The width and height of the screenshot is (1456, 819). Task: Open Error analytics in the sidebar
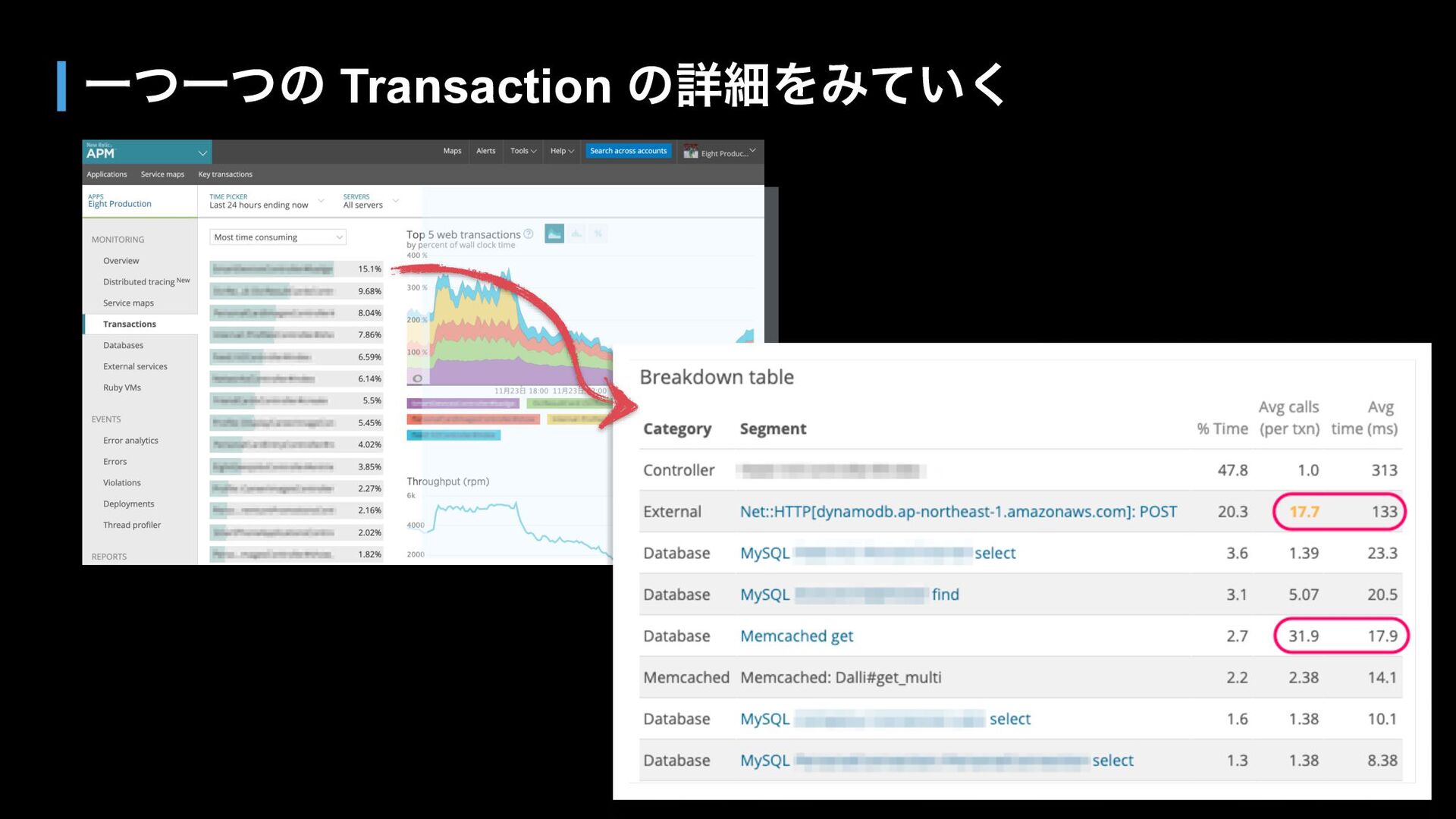point(130,441)
